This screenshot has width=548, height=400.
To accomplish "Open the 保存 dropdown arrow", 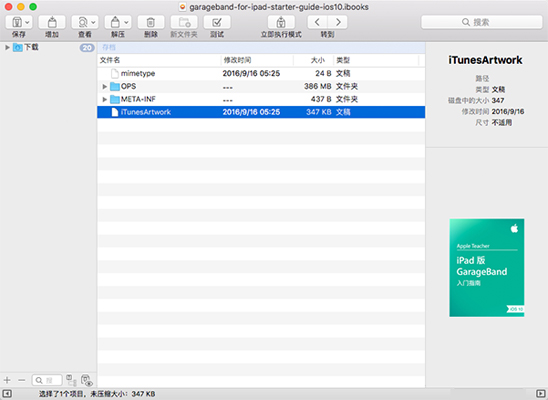I will [x=27, y=23].
